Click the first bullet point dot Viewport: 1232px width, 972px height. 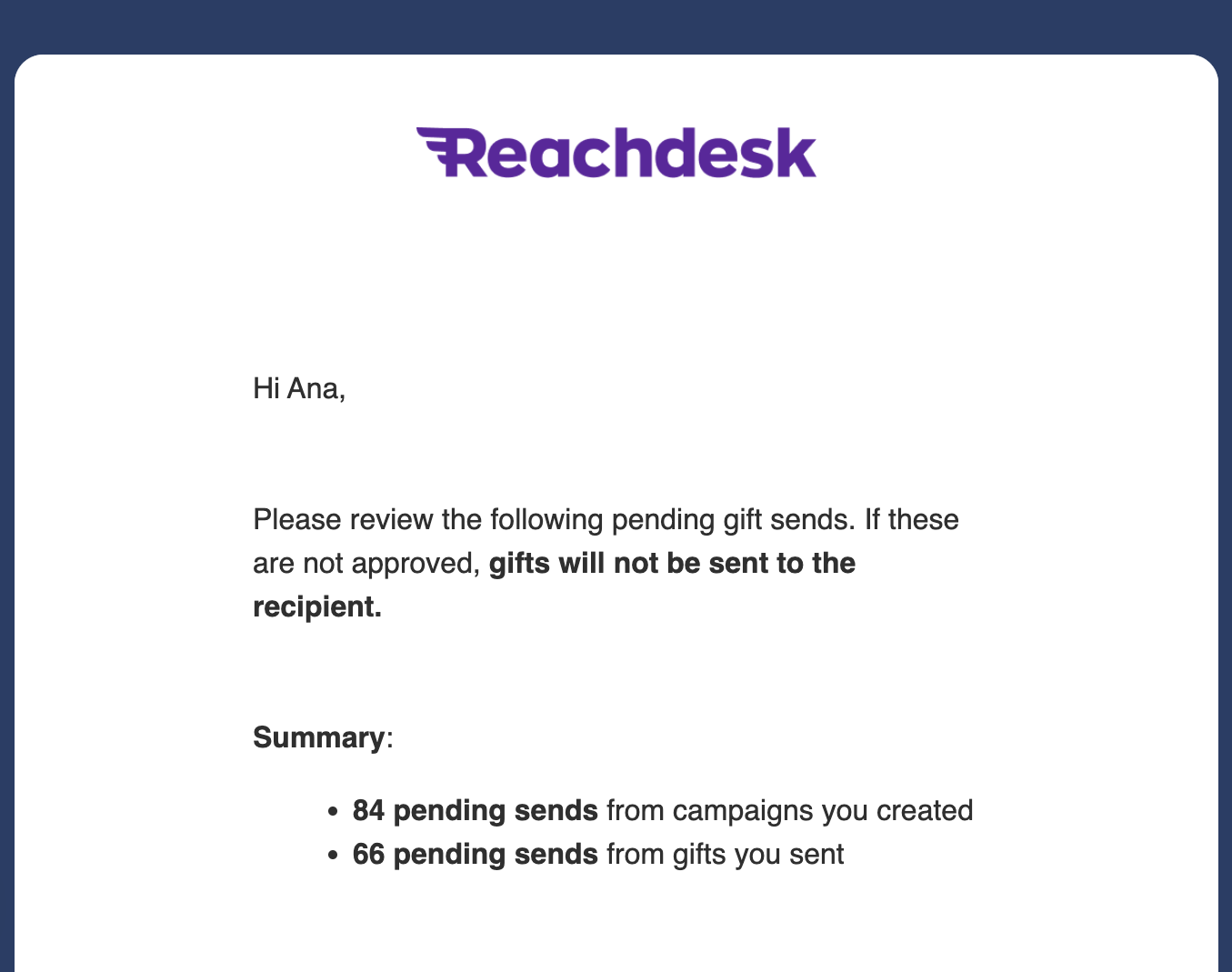tap(333, 811)
